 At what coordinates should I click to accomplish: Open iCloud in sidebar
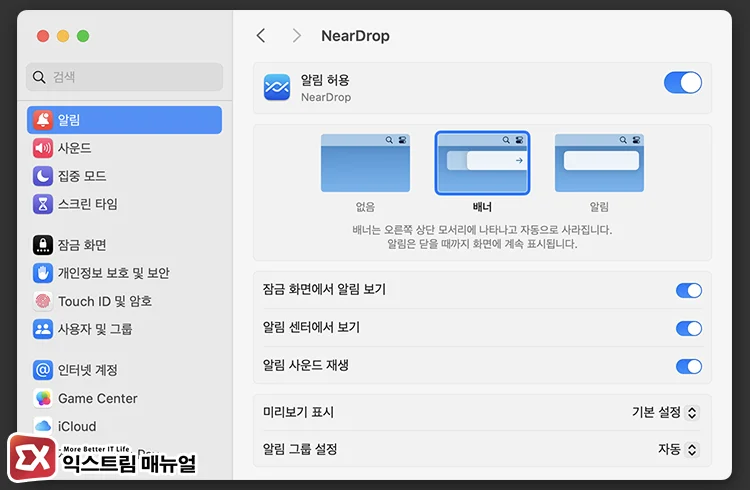(124, 426)
